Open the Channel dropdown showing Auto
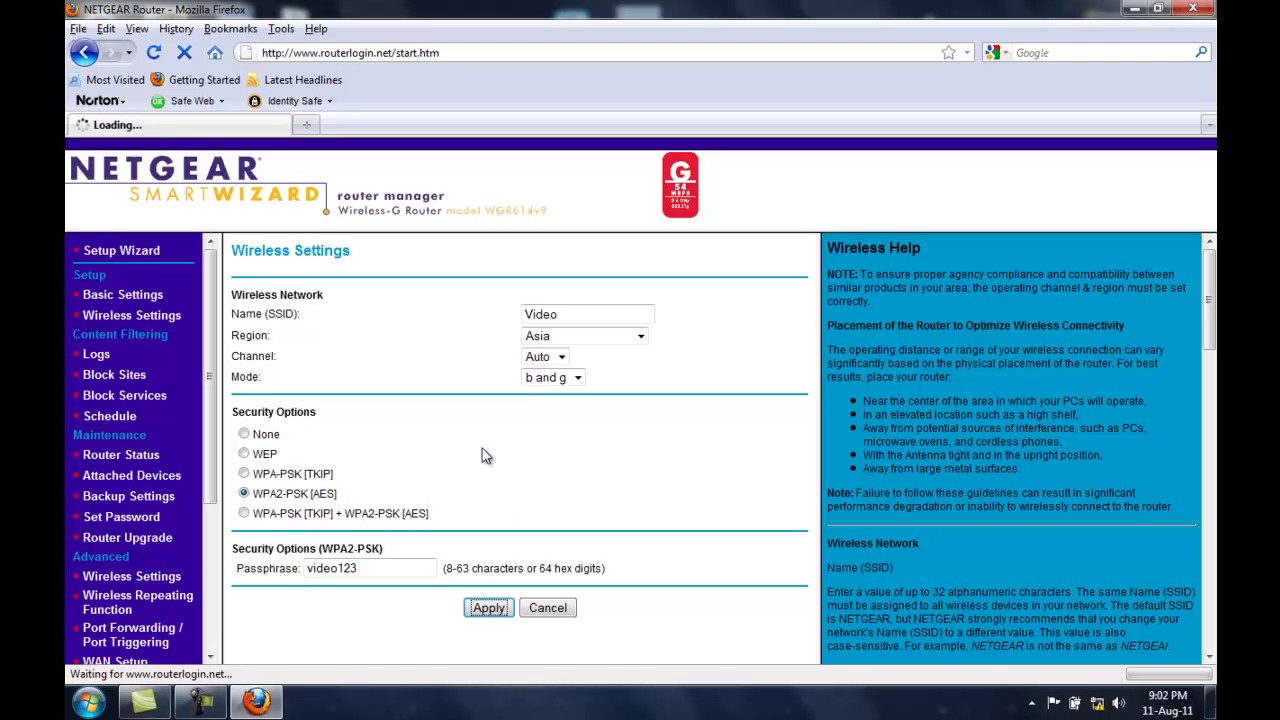The image size is (1280, 720). click(x=545, y=357)
